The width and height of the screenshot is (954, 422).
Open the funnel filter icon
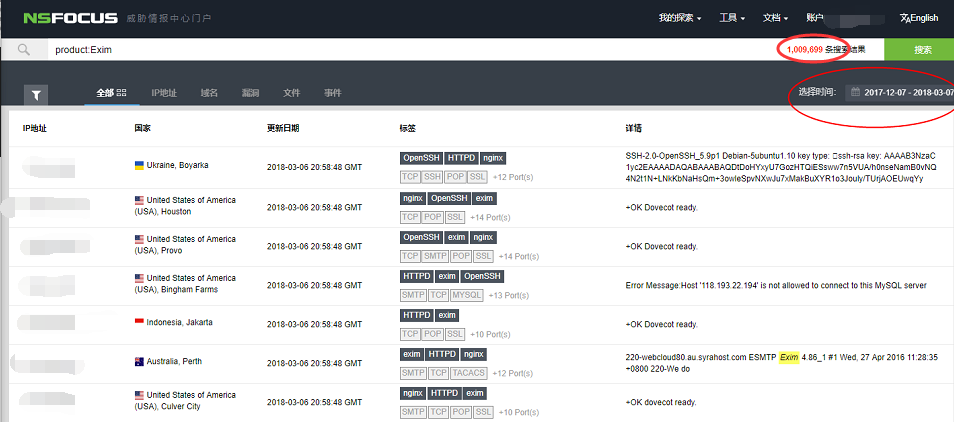36,94
